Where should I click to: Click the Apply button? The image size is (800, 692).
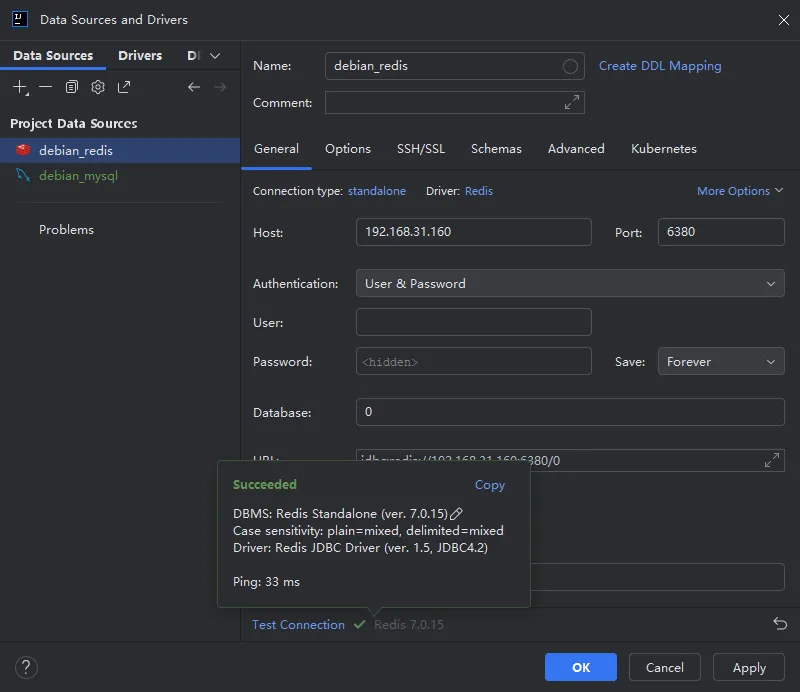click(x=749, y=667)
